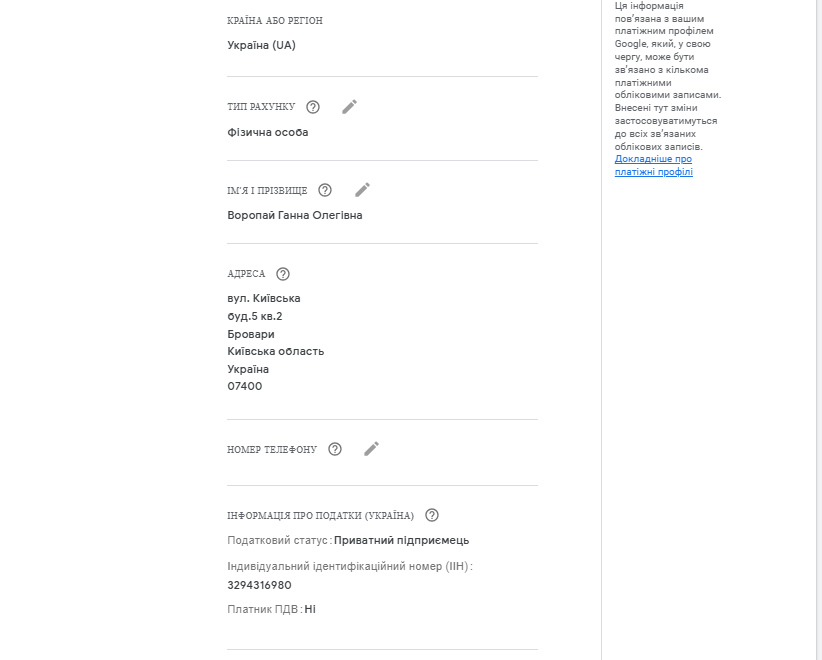Click the Бровари city line
This screenshot has width=822, height=660.
coord(251,334)
